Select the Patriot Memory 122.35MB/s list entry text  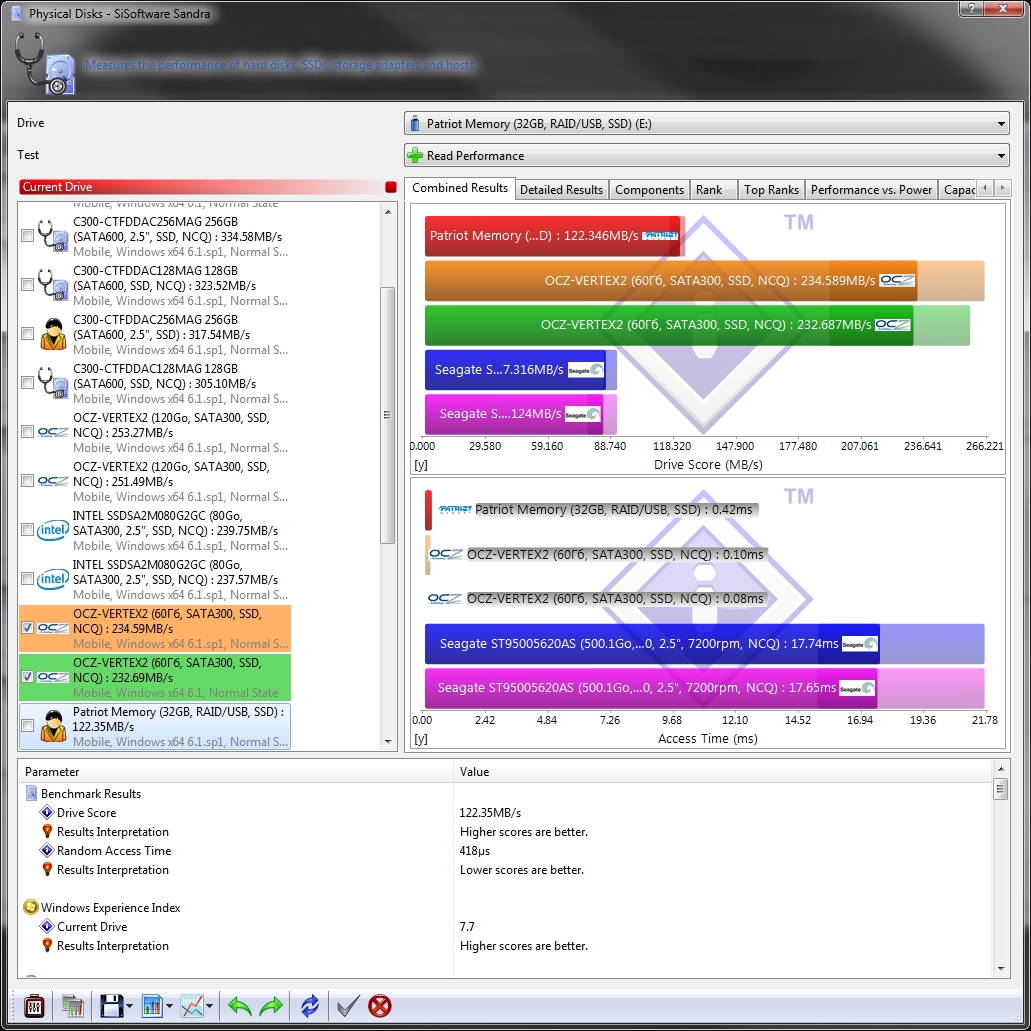point(178,726)
